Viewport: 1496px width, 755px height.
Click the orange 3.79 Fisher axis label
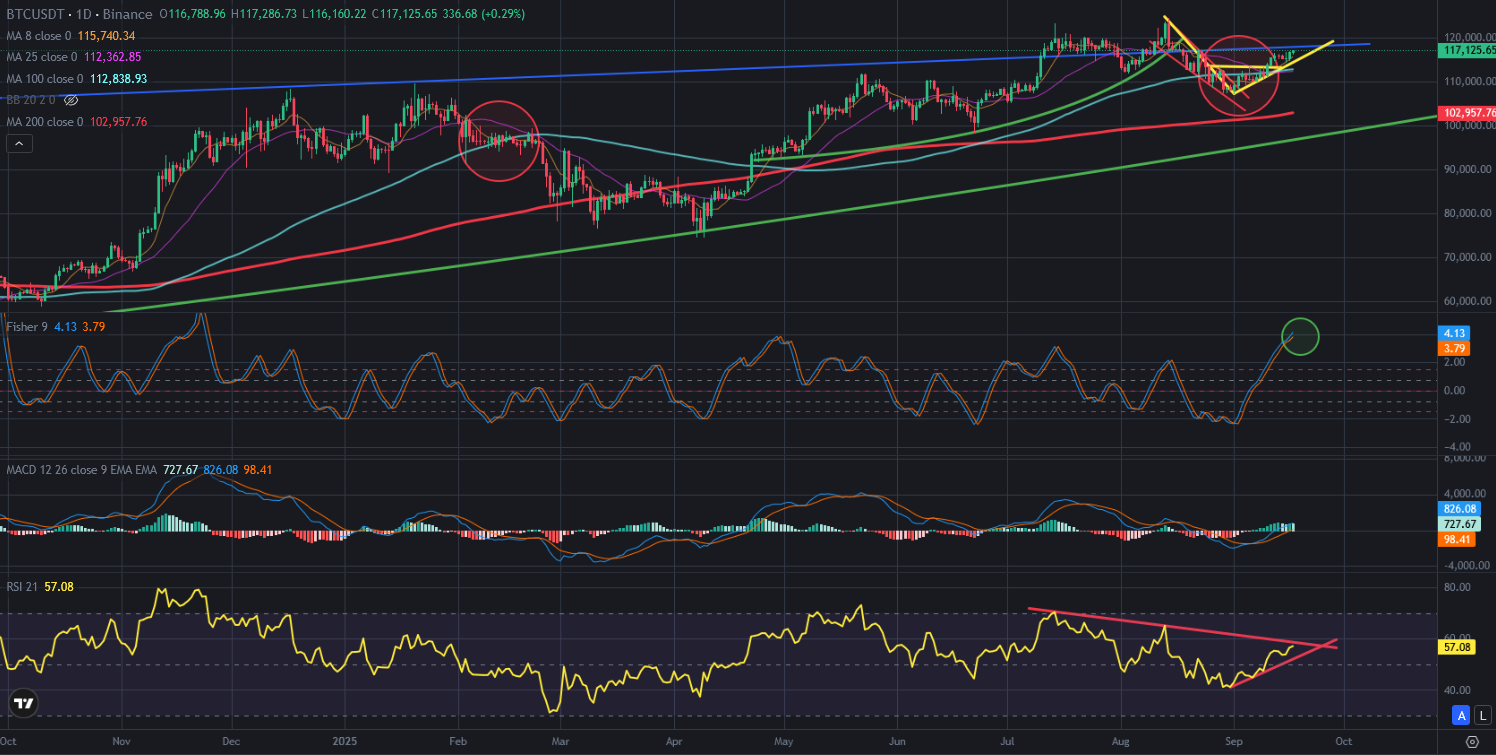point(1455,349)
